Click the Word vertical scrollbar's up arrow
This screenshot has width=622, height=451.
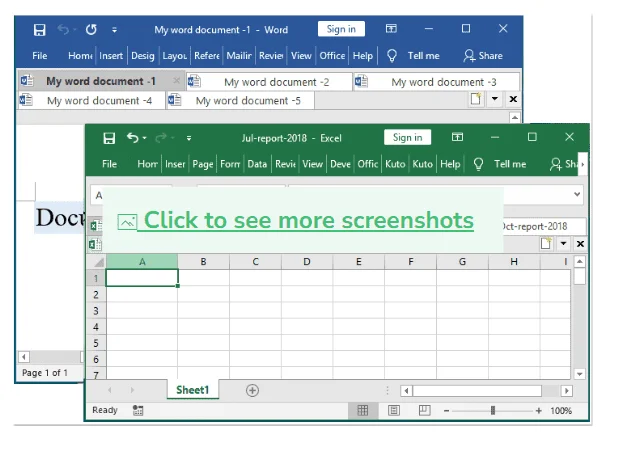click(x=514, y=118)
